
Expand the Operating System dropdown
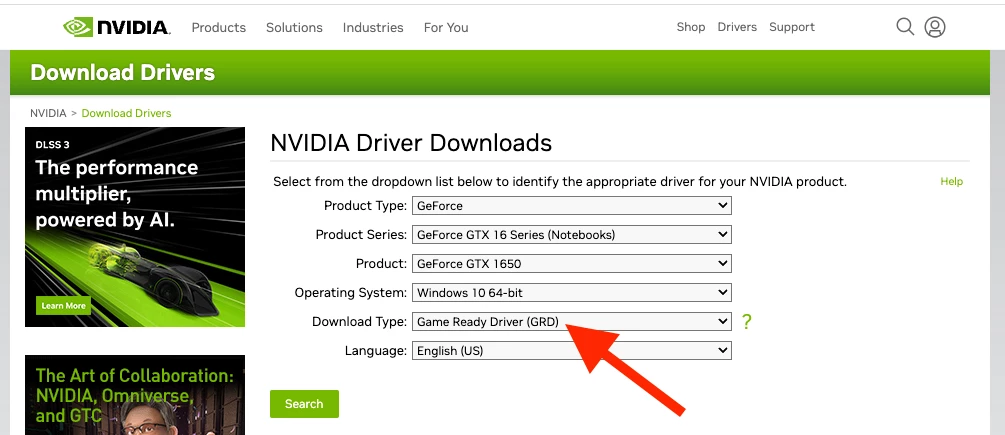572,293
